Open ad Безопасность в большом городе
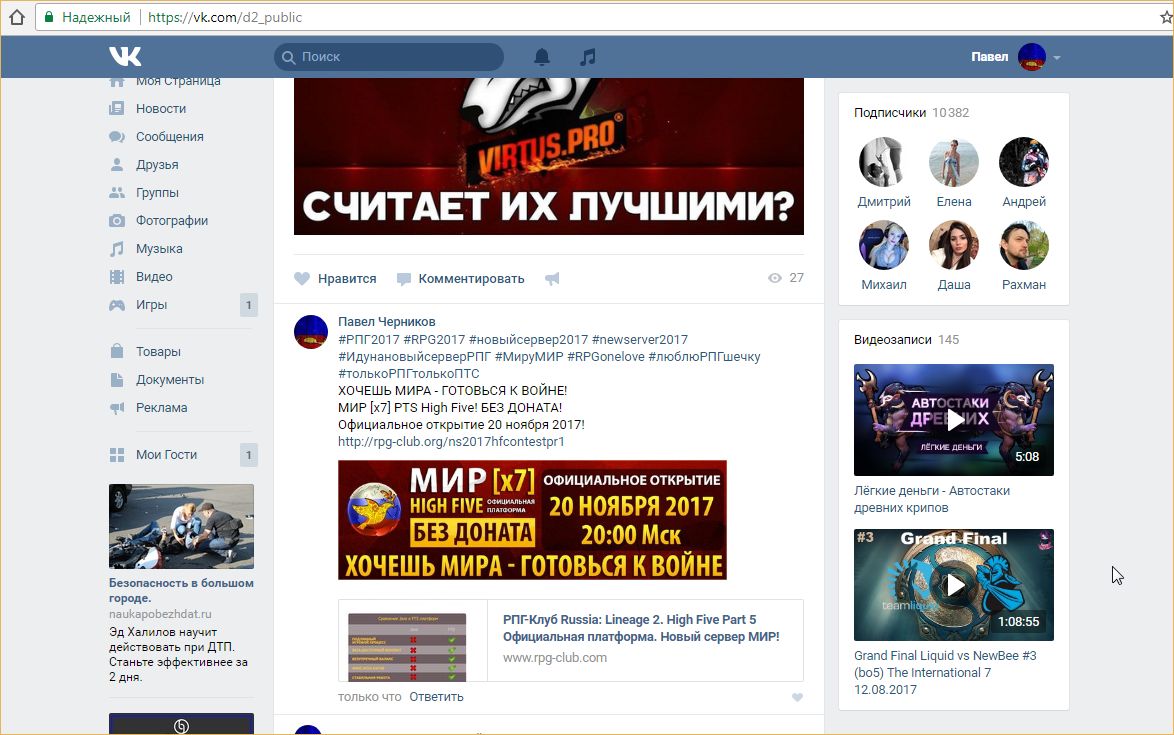1174x735 pixels. pyautogui.click(x=181, y=591)
